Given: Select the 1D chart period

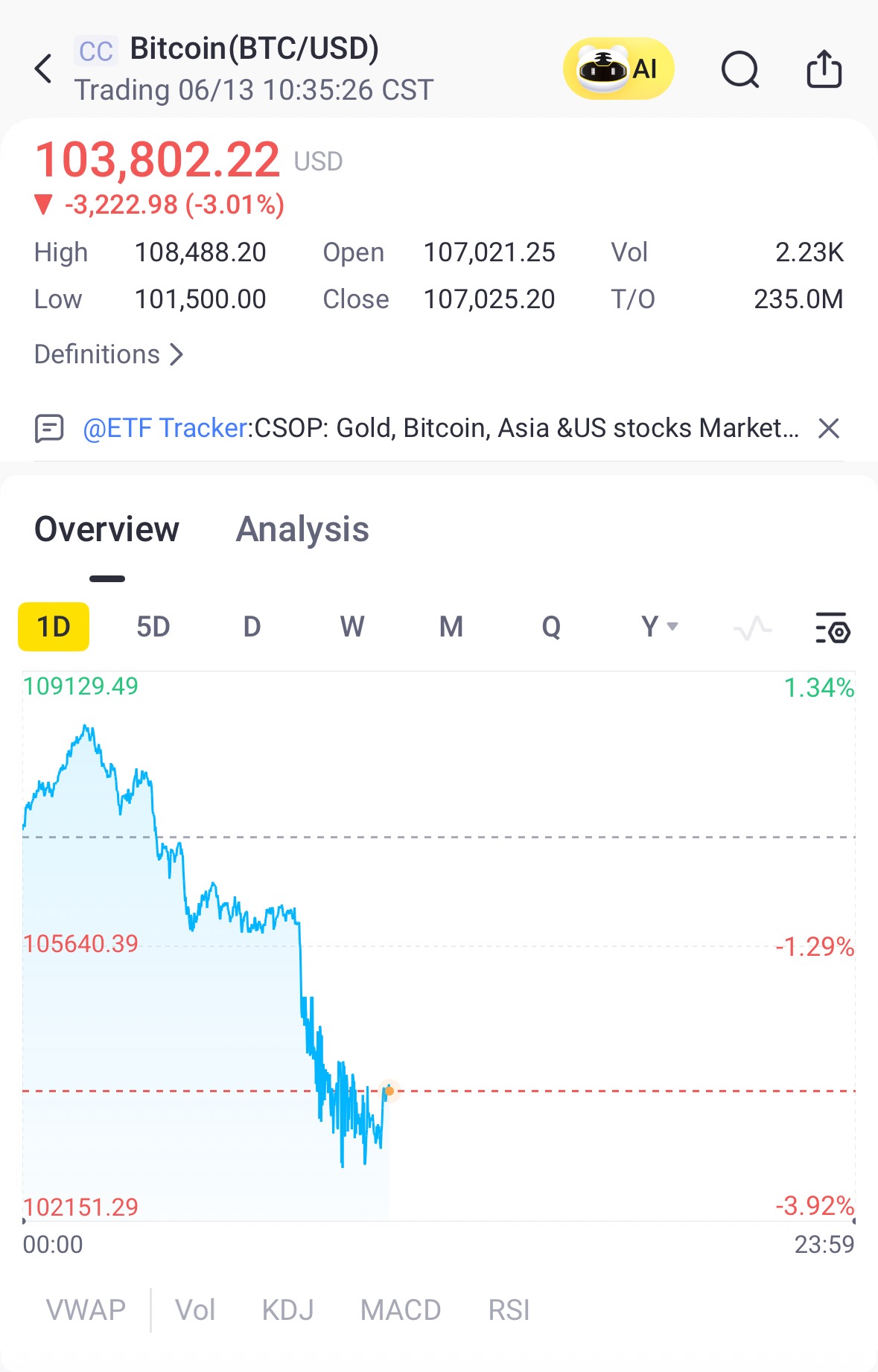Looking at the screenshot, I should pos(54,627).
